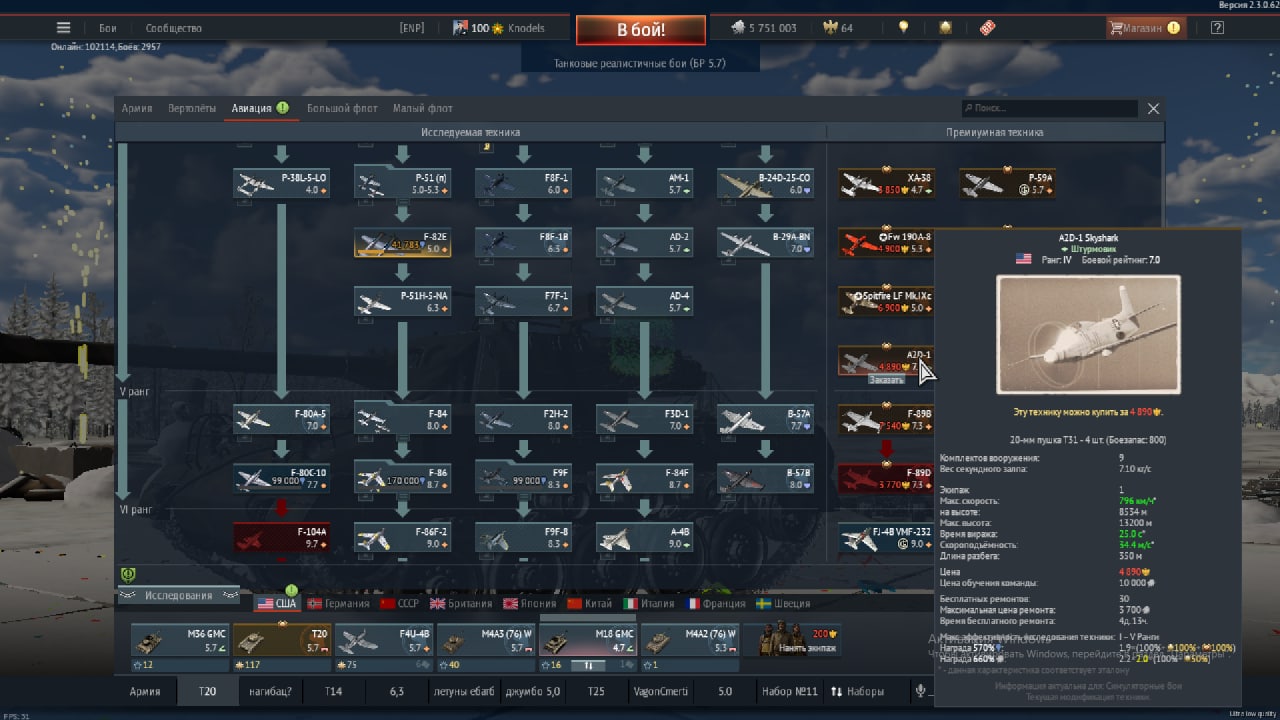Screen dimensions: 1280x720
Task: Select the Италия nation flag
Action: tap(649, 604)
